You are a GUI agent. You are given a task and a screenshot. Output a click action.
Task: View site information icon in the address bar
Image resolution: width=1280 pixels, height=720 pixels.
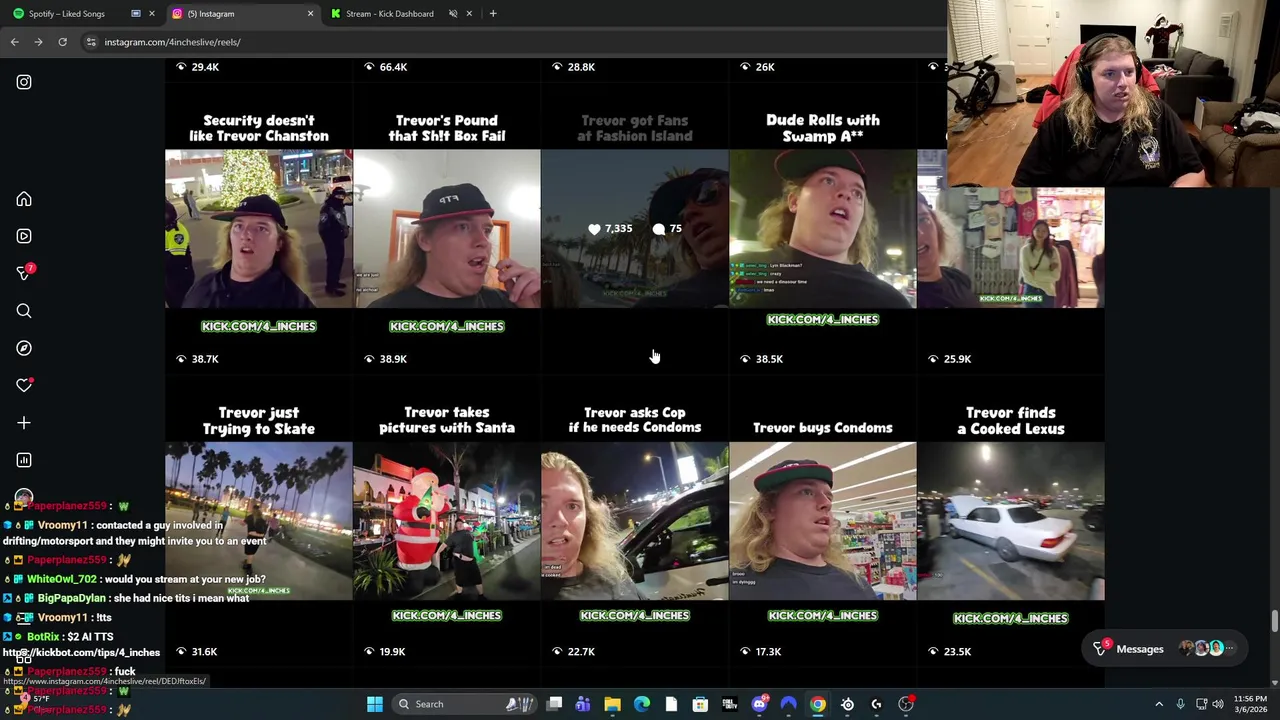click(91, 42)
